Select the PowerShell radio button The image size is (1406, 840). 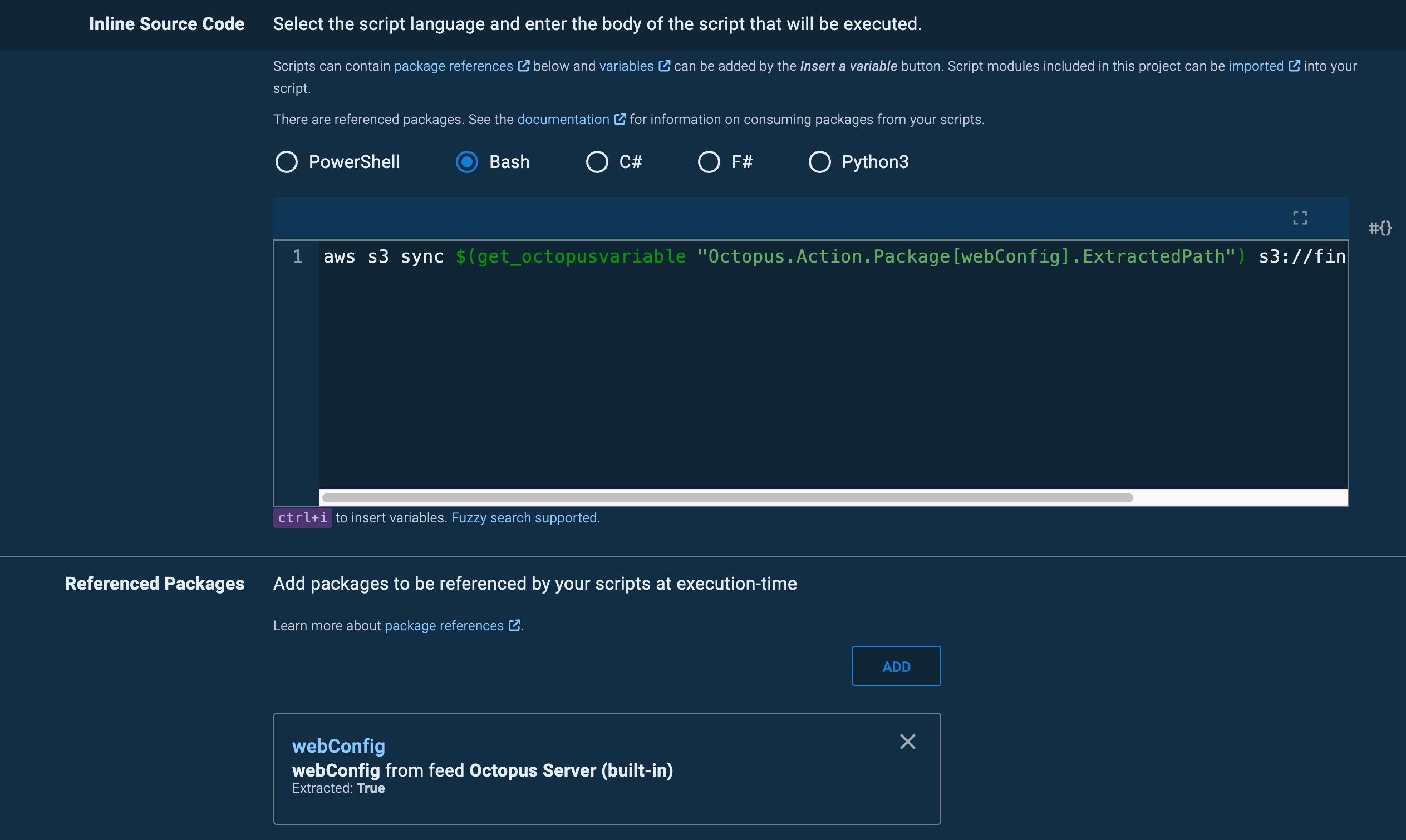287,162
